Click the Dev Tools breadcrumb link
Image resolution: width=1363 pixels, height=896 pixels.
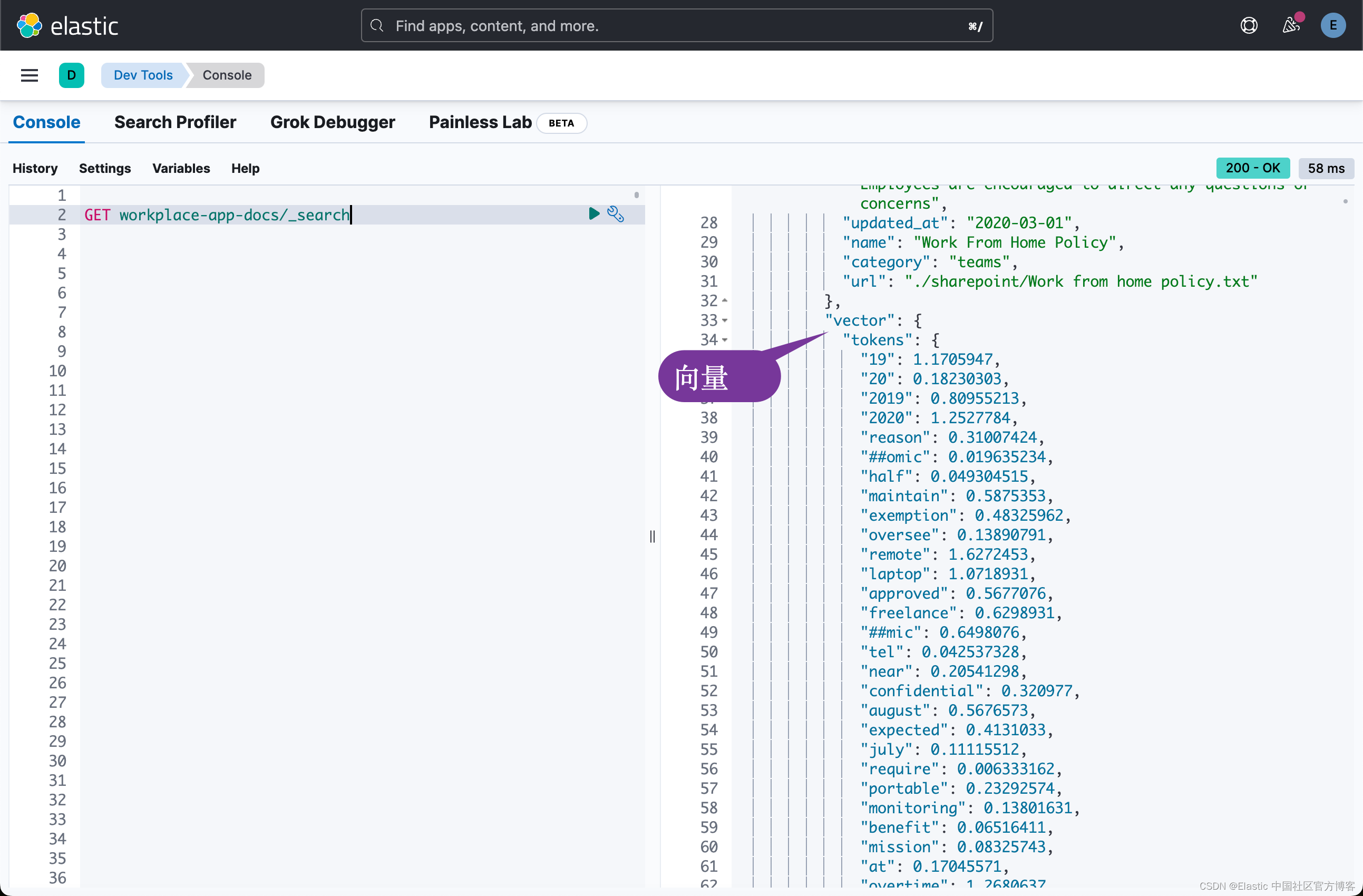click(x=143, y=75)
